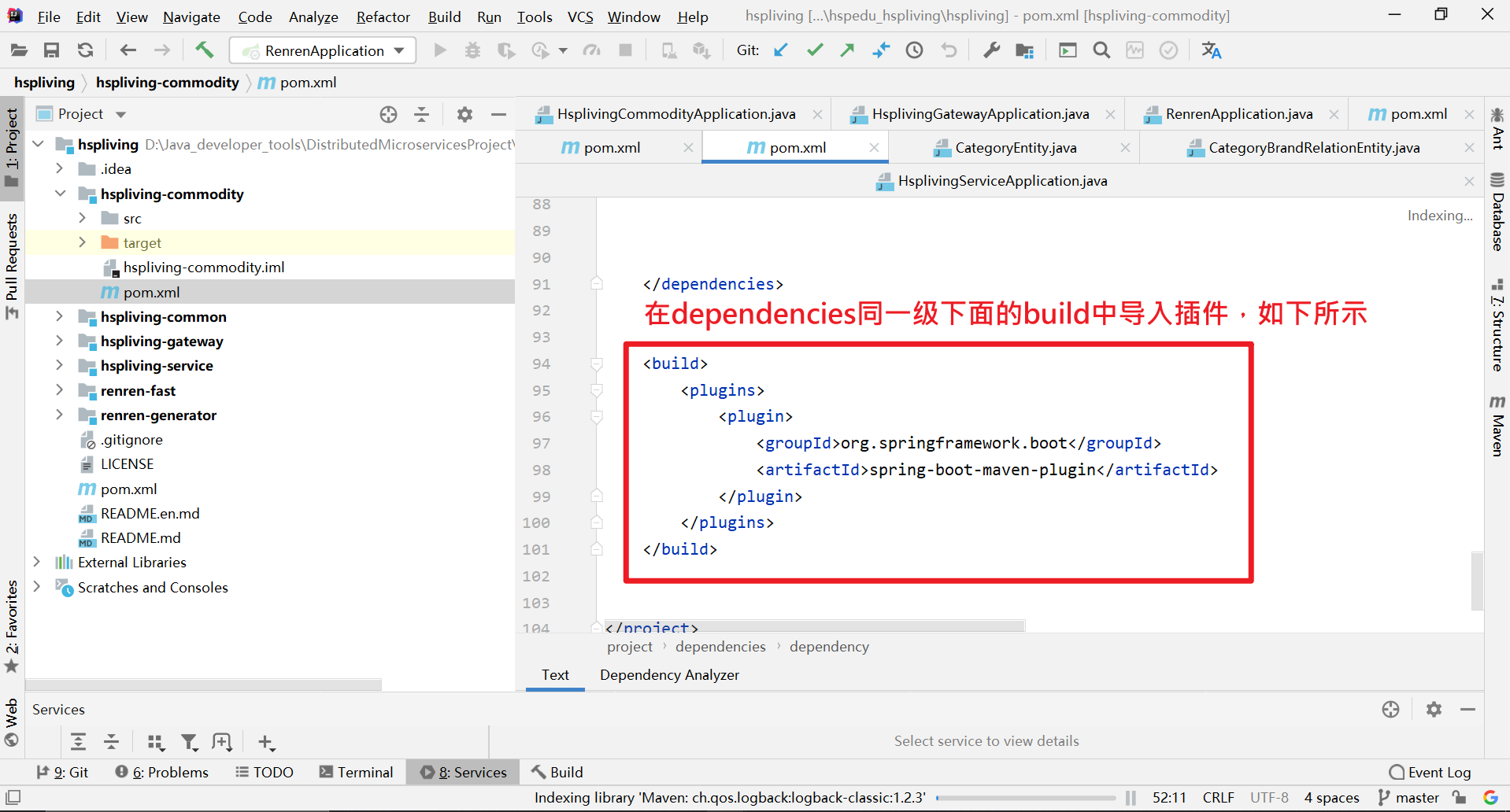Click the Synchronize refresh icon

point(85,50)
